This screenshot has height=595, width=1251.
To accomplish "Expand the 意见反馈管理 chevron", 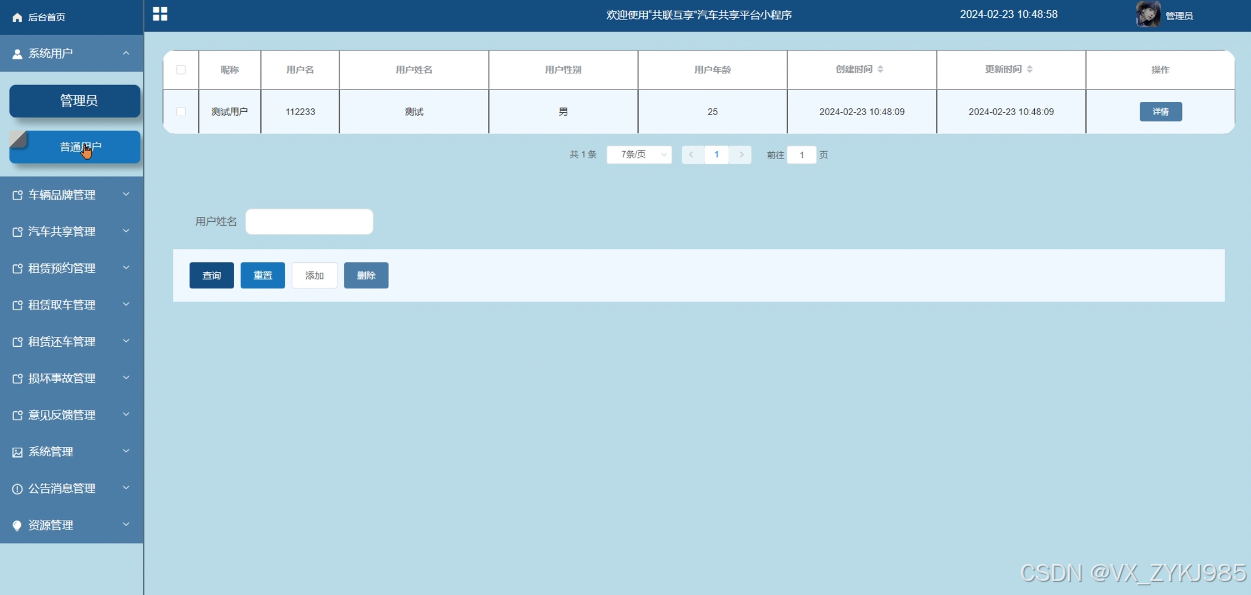I will click(x=126, y=414).
